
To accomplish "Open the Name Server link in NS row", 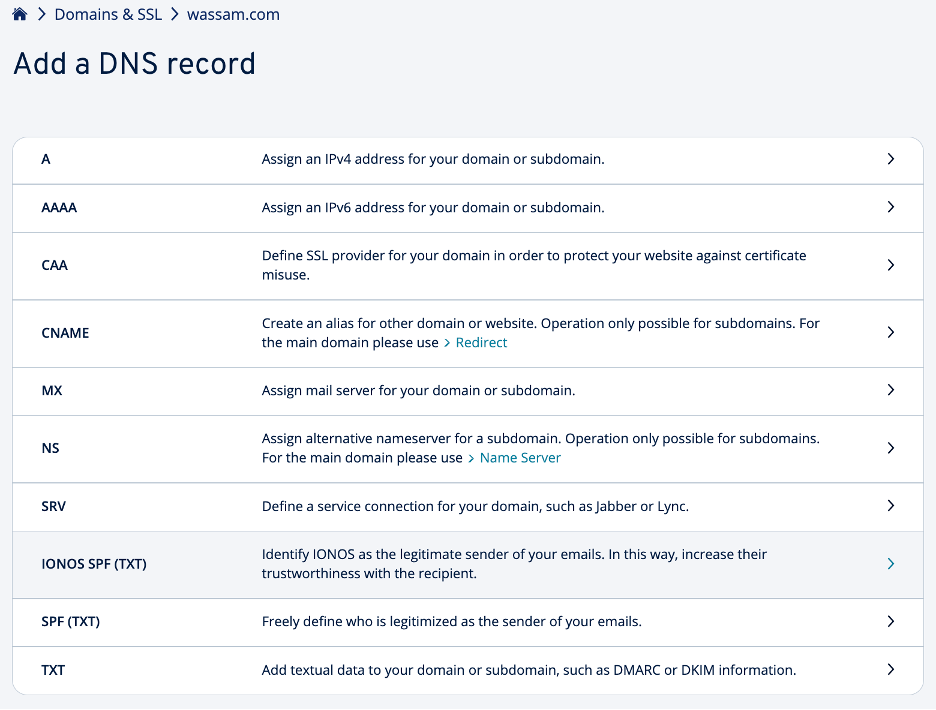I will pos(520,458).
